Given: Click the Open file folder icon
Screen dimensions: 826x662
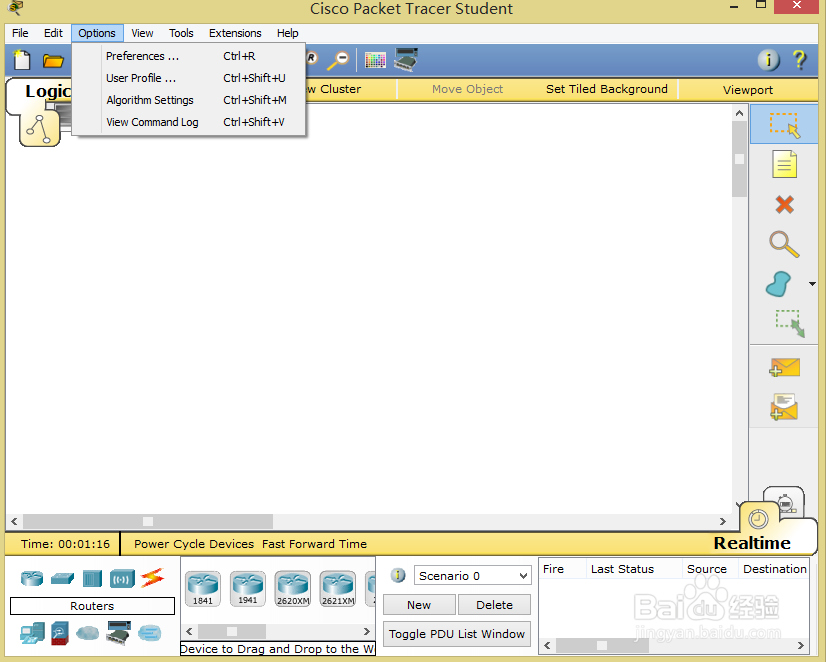Looking at the screenshot, I should (x=53, y=61).
